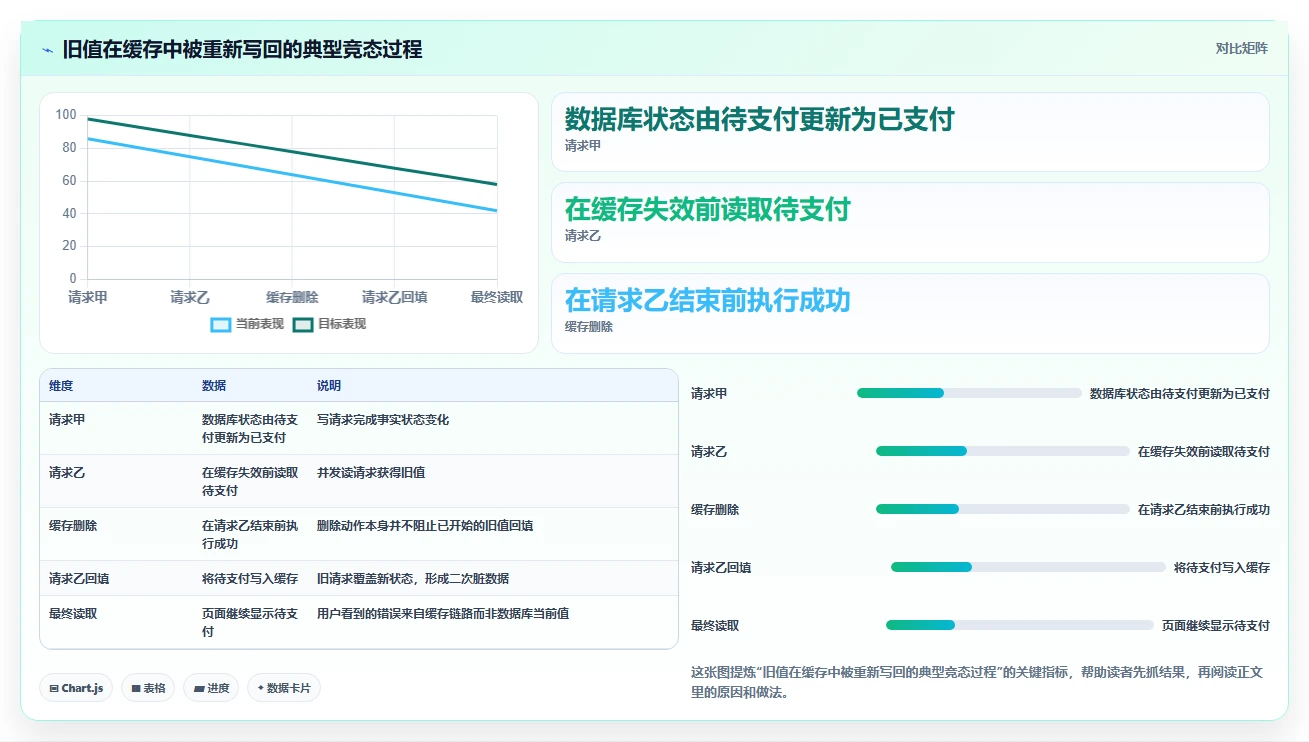The width and height of the screenshot is (1309, 742).
Task: Click table cell 并发读请求获得旧值
Action: pos(371,472)
